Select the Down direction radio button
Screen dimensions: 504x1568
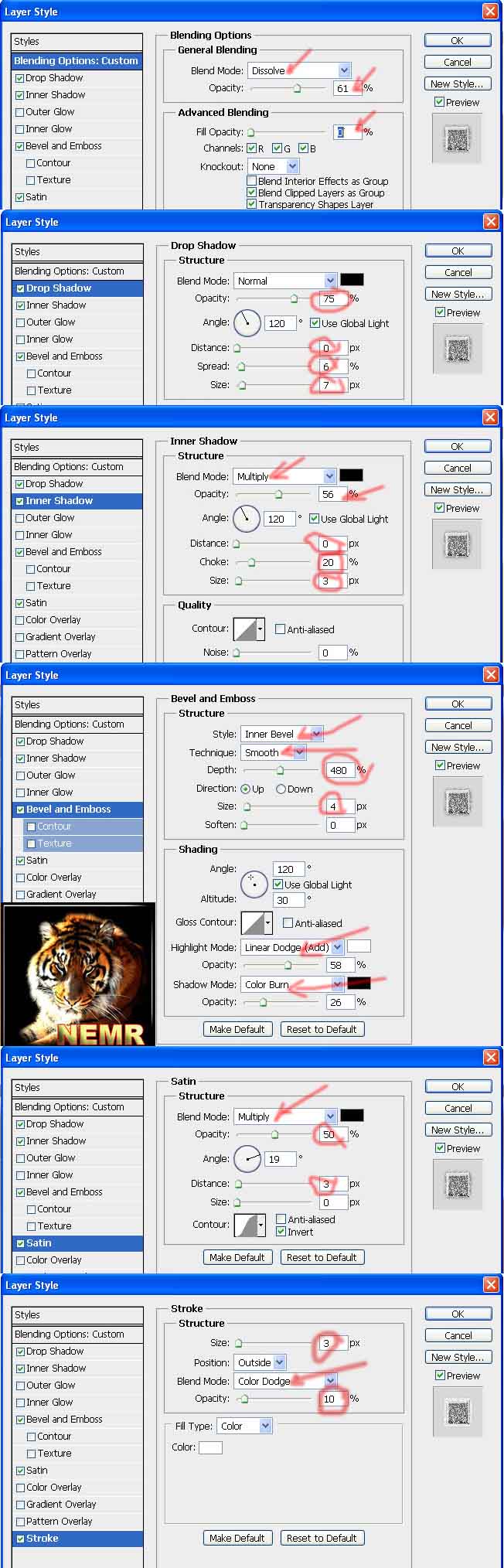click(281, 789)
